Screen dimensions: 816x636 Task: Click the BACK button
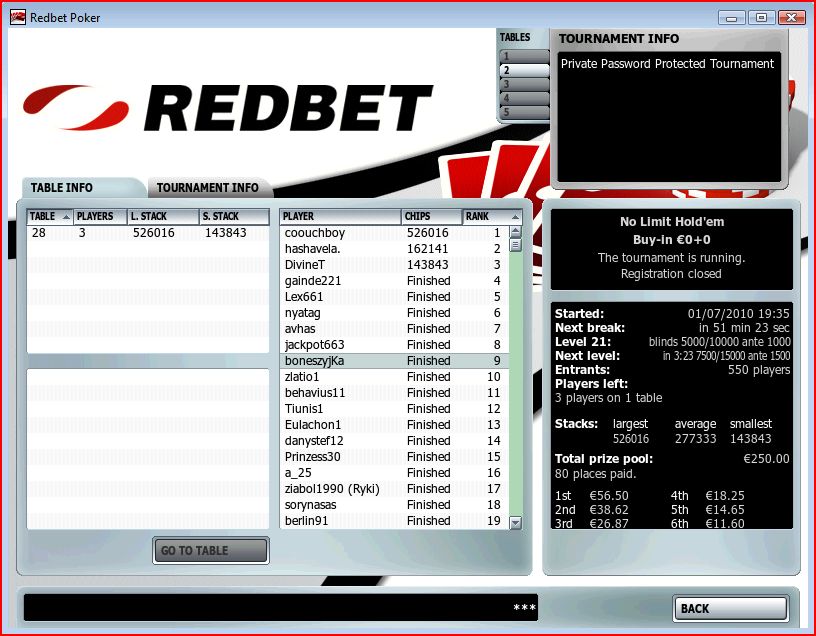coord(730,608)
